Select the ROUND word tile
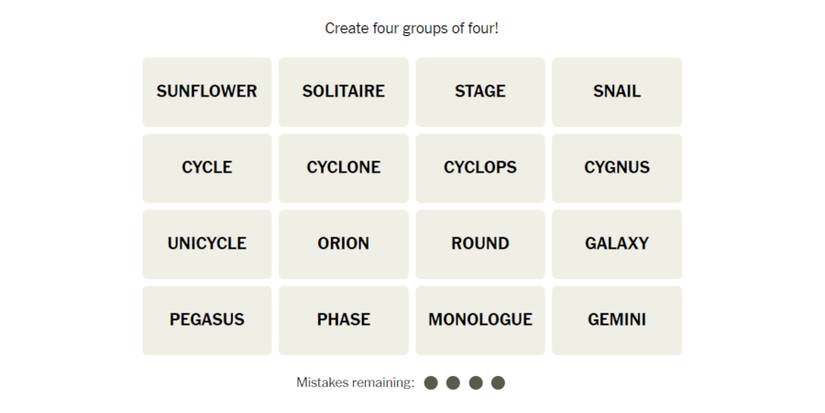This screenshot has height=413, width=825. 480,244
